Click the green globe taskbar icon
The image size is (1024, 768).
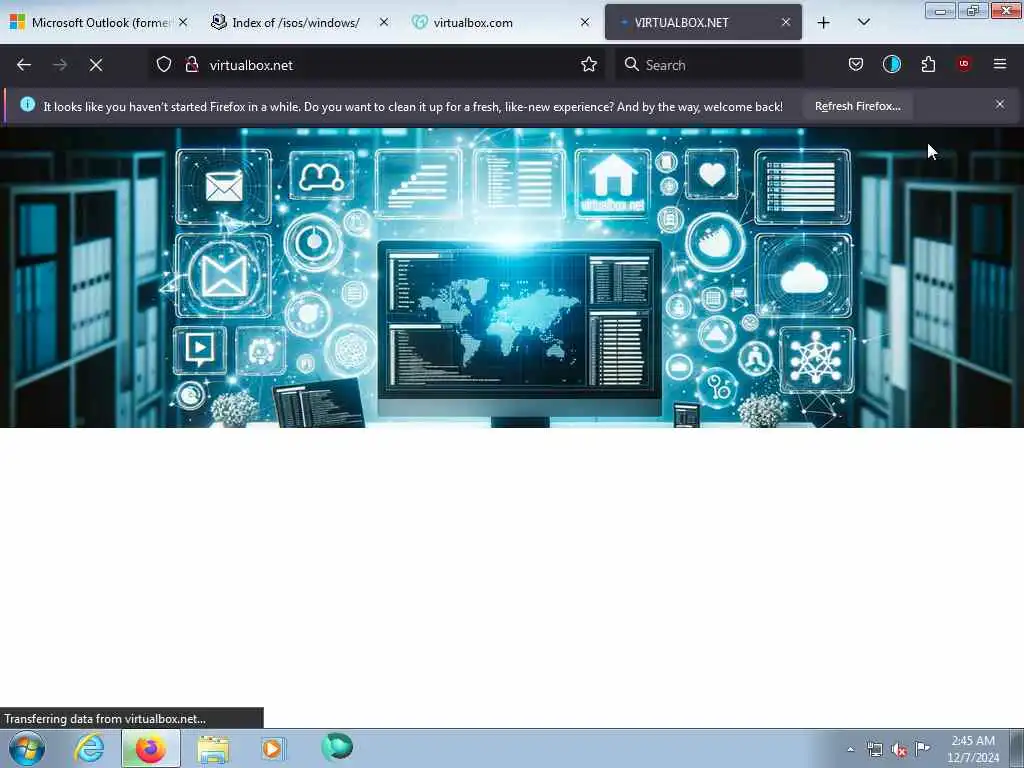pyautogui.click(x=337, y=747)
